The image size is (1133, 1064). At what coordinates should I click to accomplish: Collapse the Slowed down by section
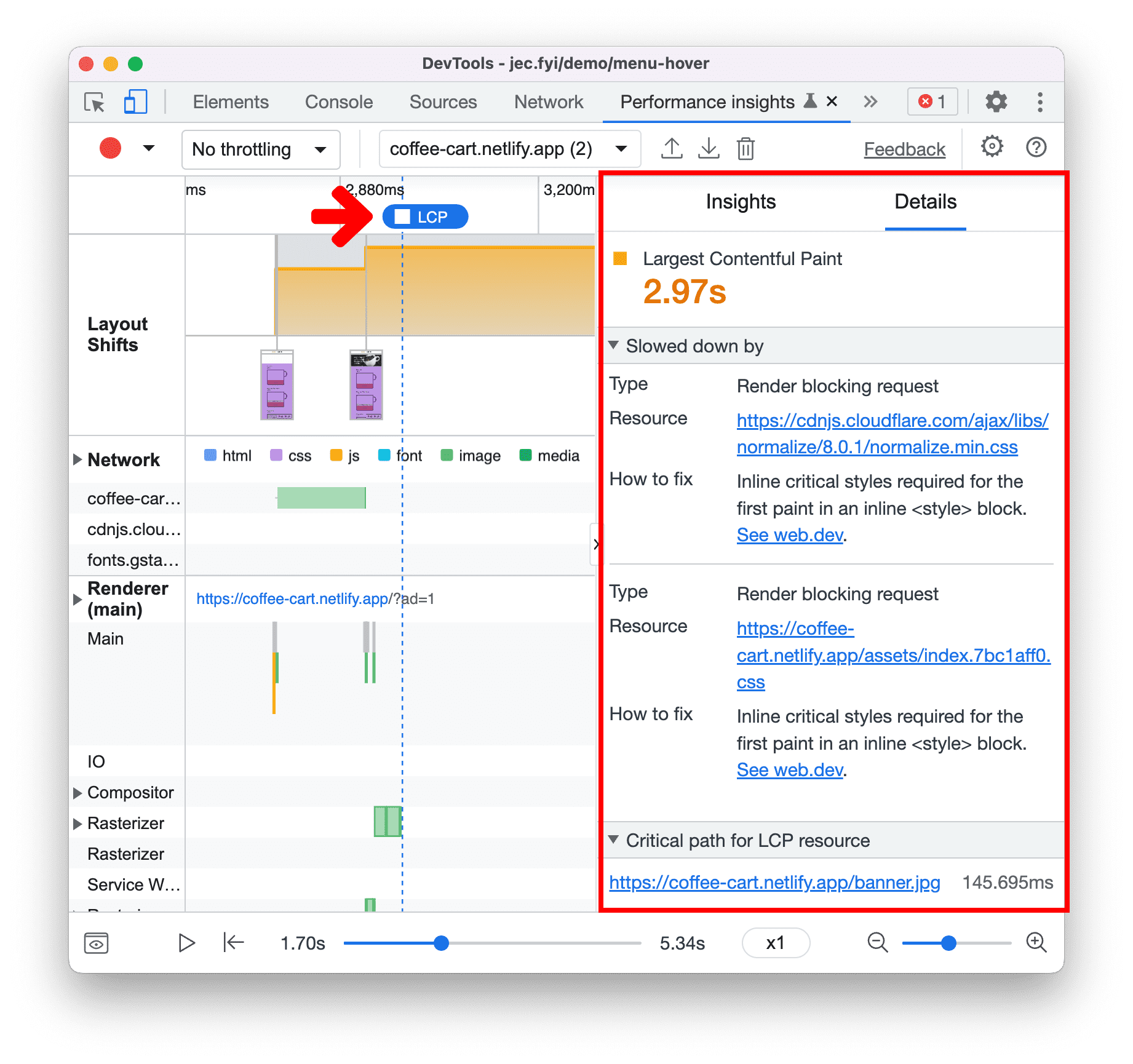tap(613, 346)
